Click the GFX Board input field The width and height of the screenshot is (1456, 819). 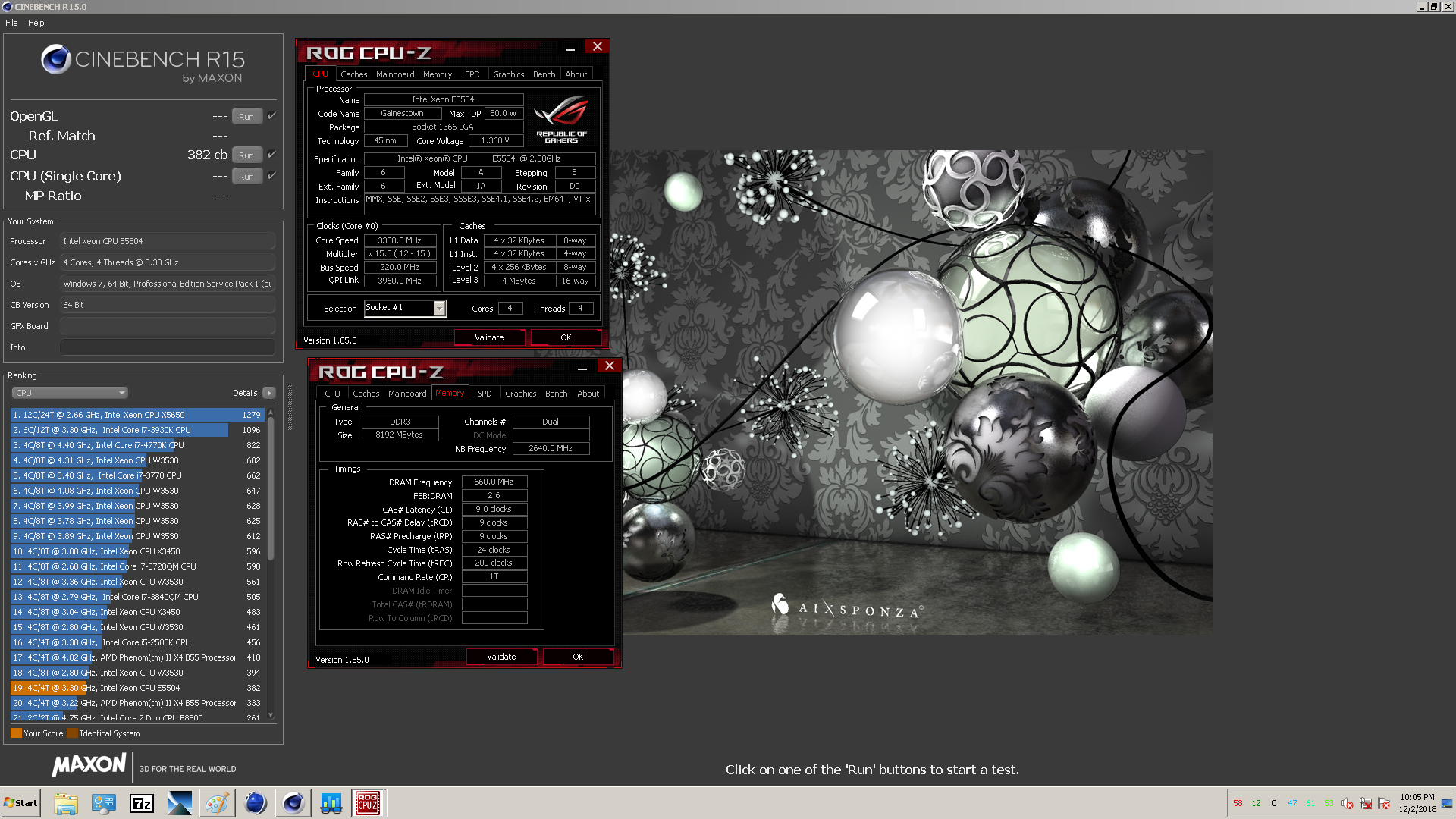point(167,326)
